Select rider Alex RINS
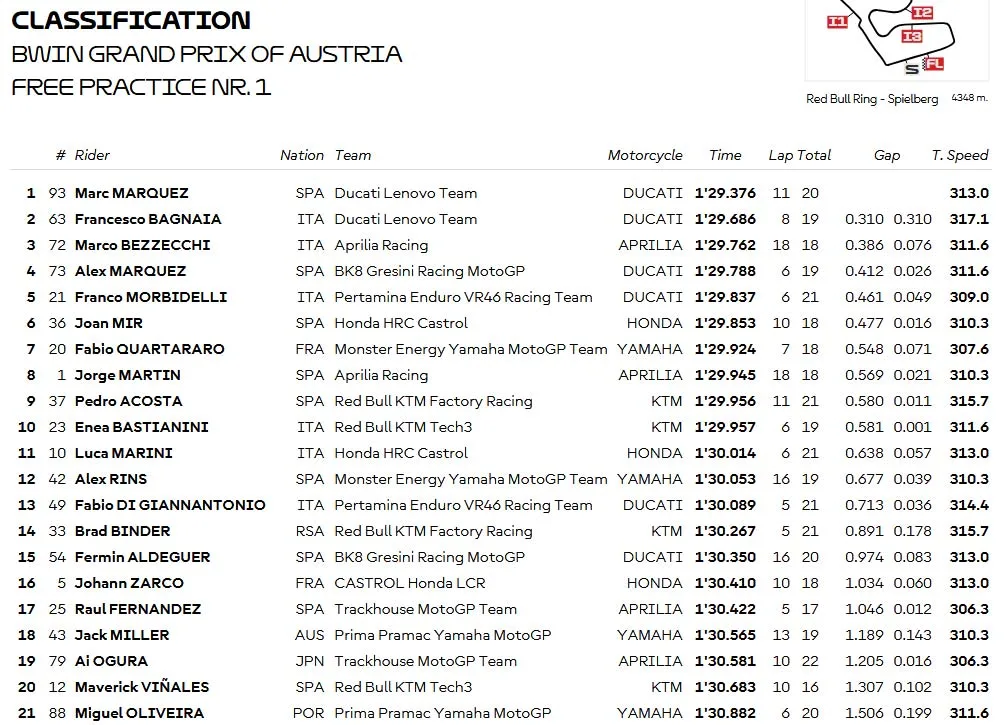The height and width of the screenshot is (725, 1008). 111,479
